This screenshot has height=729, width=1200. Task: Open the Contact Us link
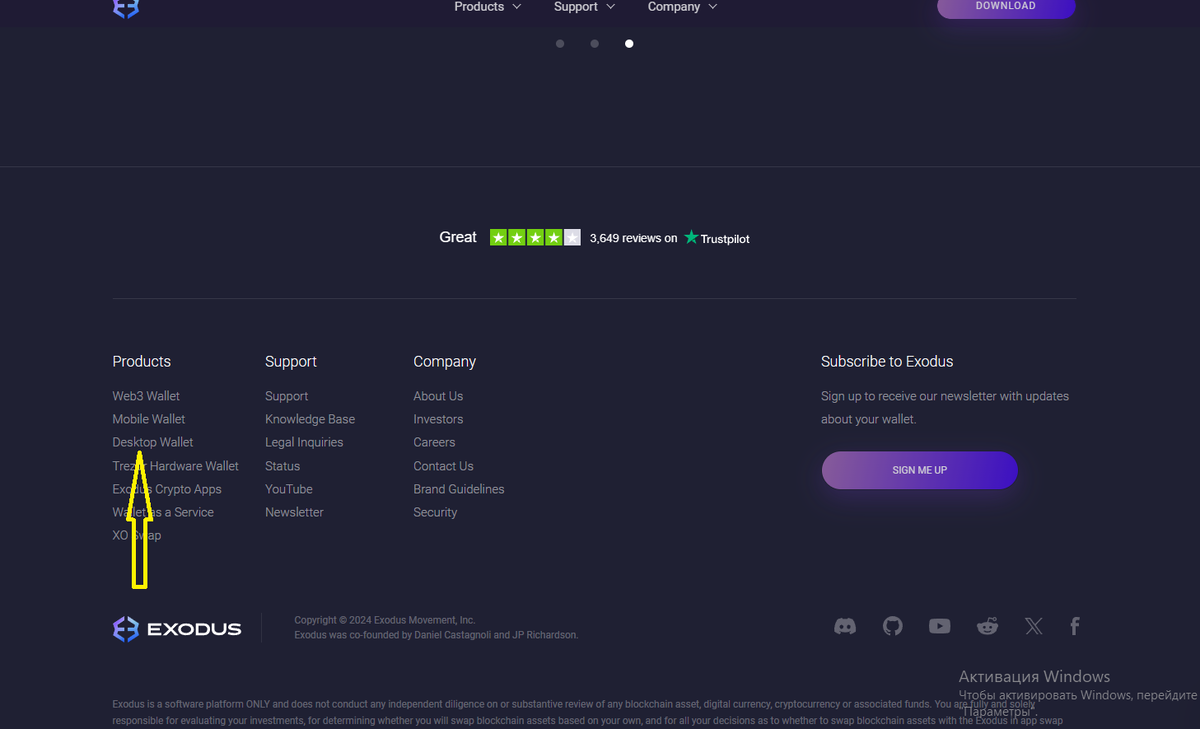pos(444,466)
